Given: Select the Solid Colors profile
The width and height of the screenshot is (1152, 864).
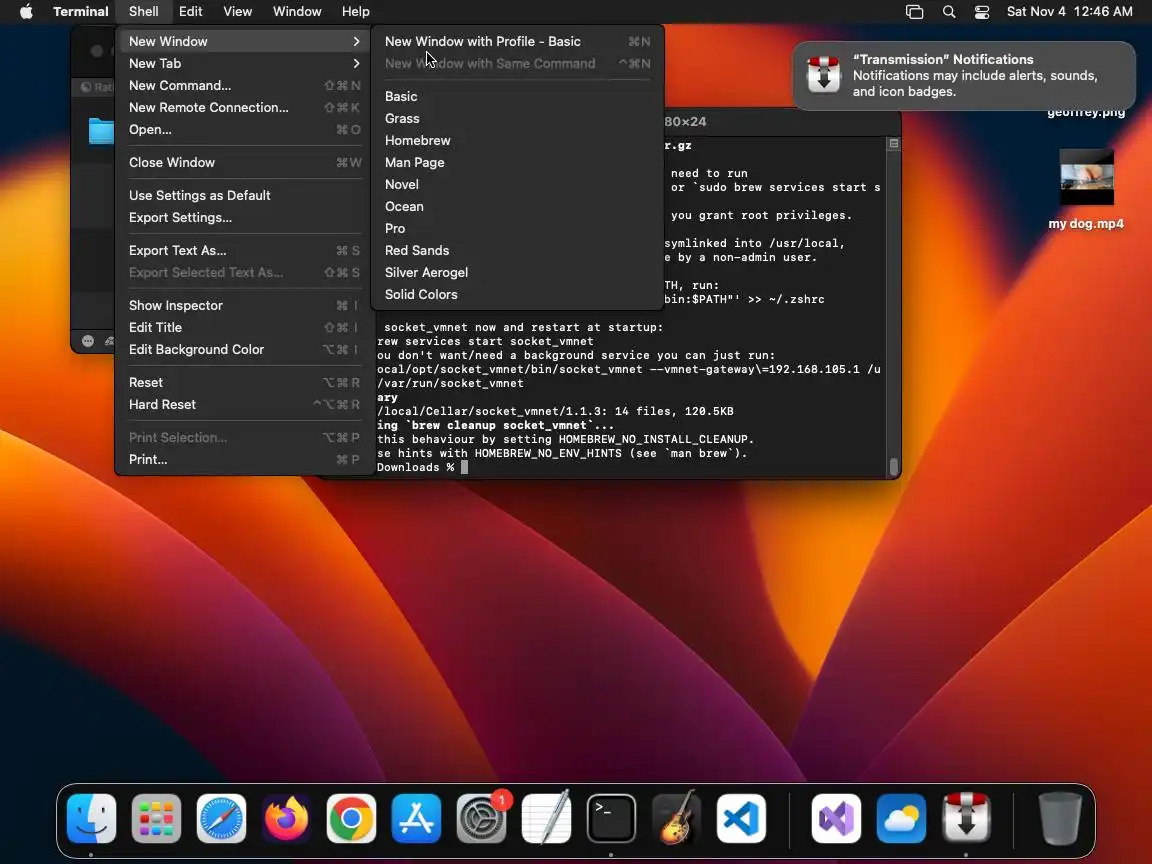Looking at the screenshot, I should point(517,295).
